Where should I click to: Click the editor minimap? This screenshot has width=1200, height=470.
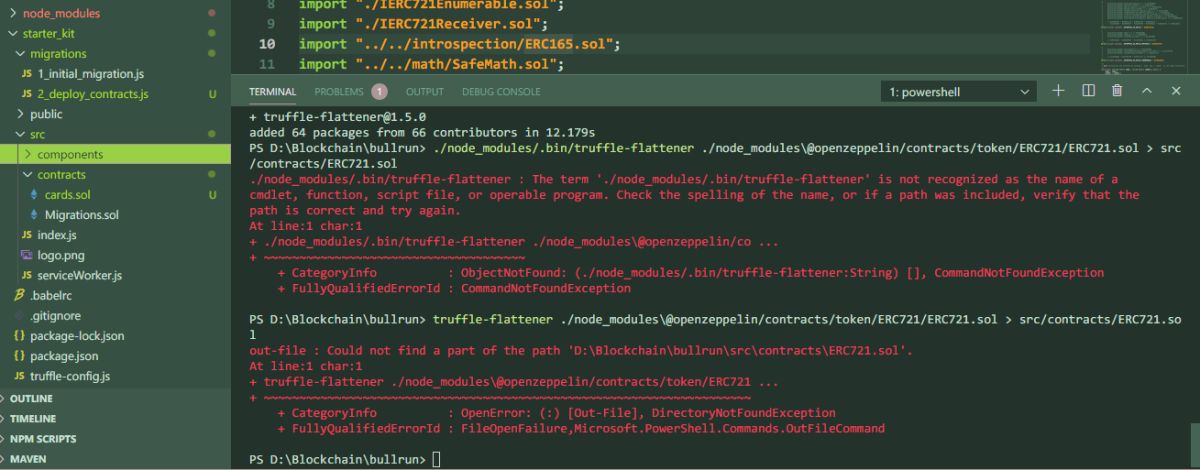tap(1142, 37)
